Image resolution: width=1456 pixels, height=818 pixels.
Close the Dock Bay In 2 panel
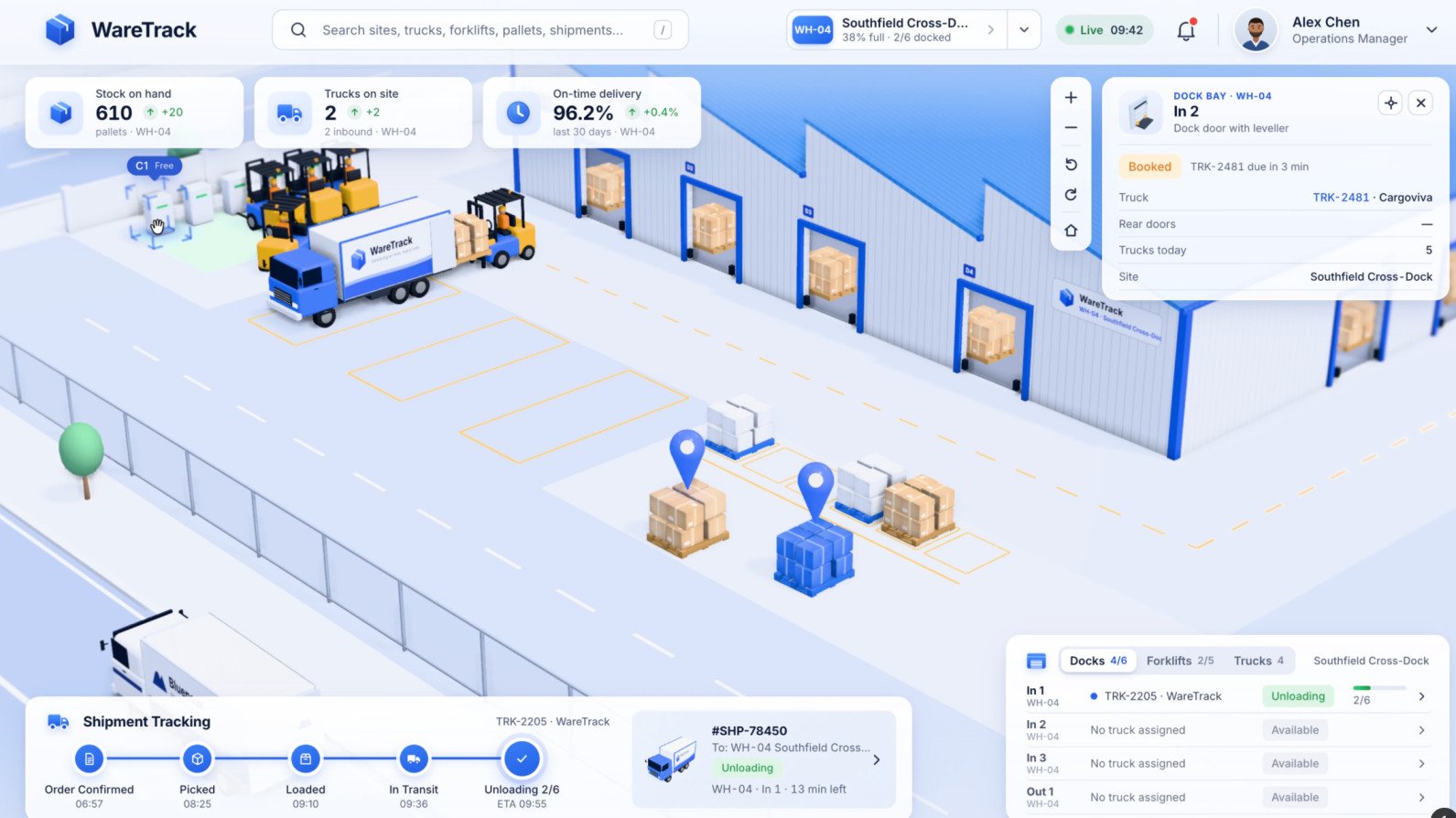point(1420,103)
